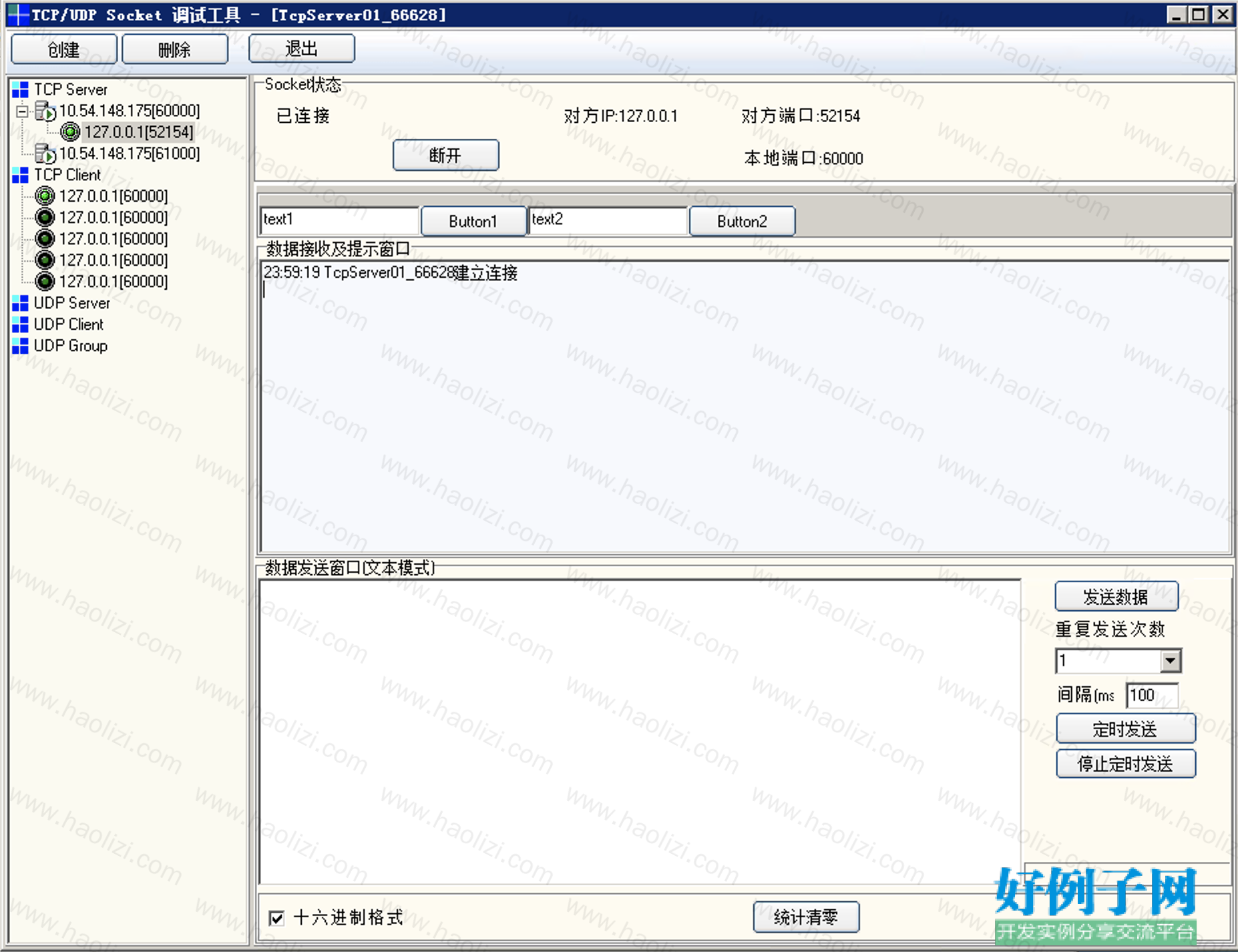Click the 发送数据 button
1238x952 pixels.
click(1116, 596)
